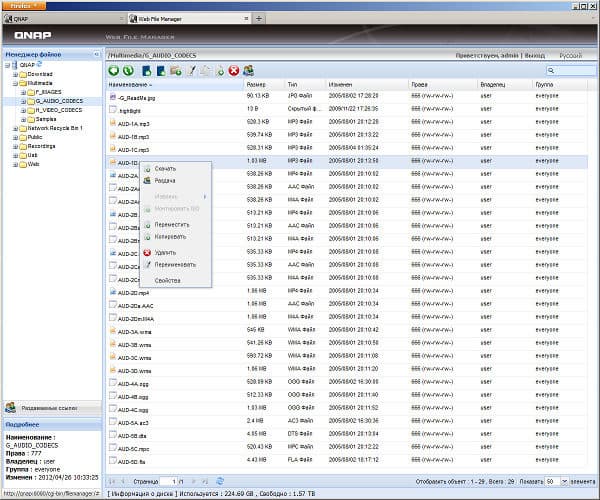This screenshot has height=500, width=600.
Task: Click the create new folder toolbar icon
Action: pyautogui.click(x=176, y=70)
